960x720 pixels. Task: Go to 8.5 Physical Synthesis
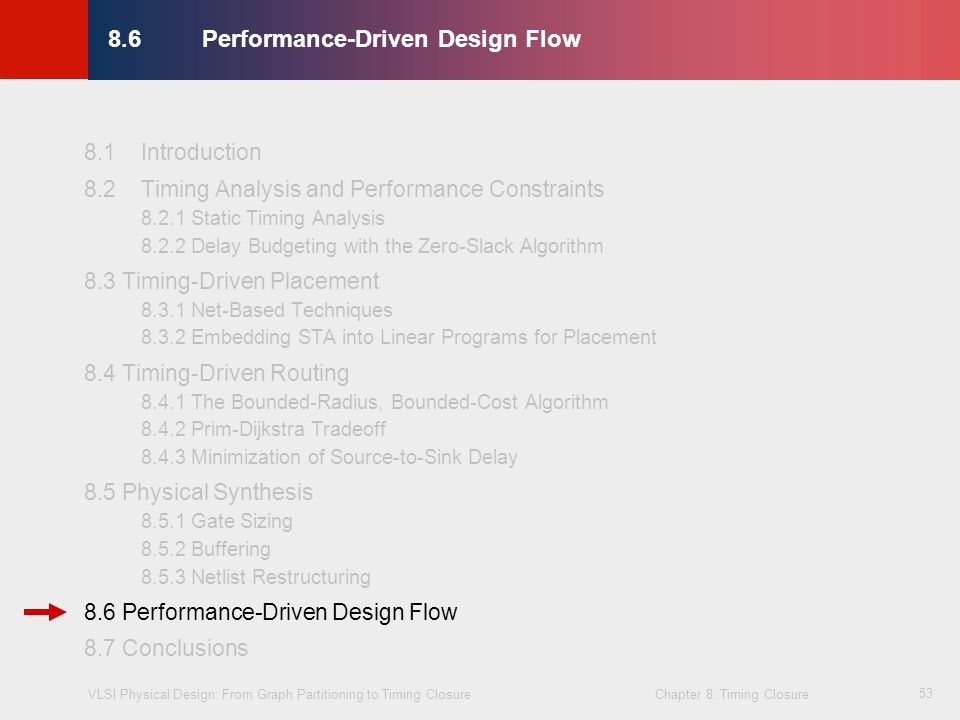point(198,492)
